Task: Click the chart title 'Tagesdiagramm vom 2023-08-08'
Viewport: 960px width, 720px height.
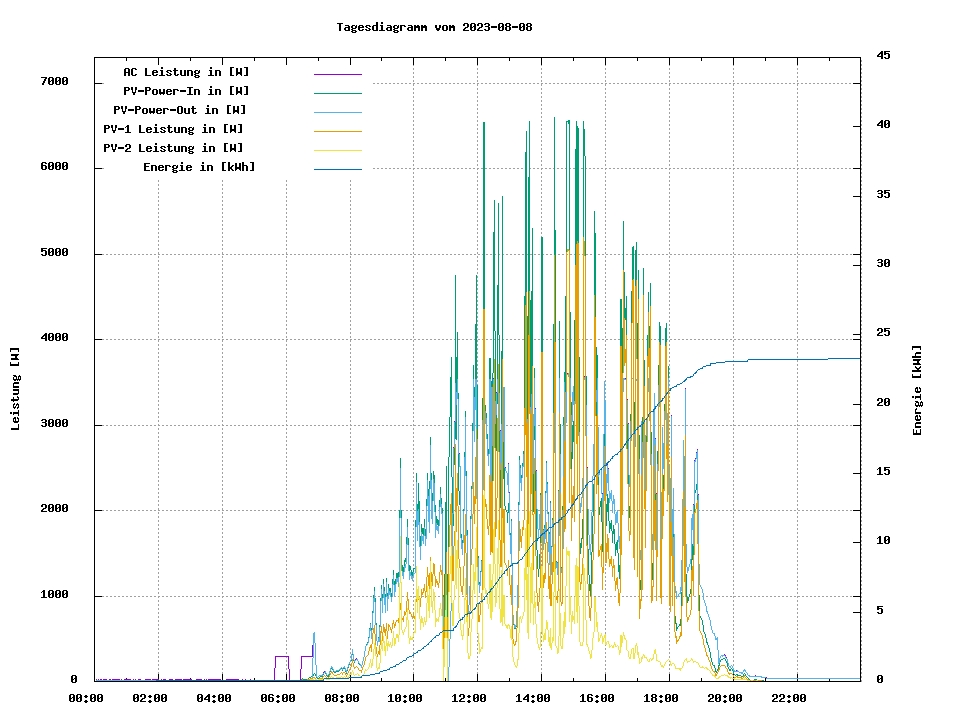Action: tap(434, 27)
